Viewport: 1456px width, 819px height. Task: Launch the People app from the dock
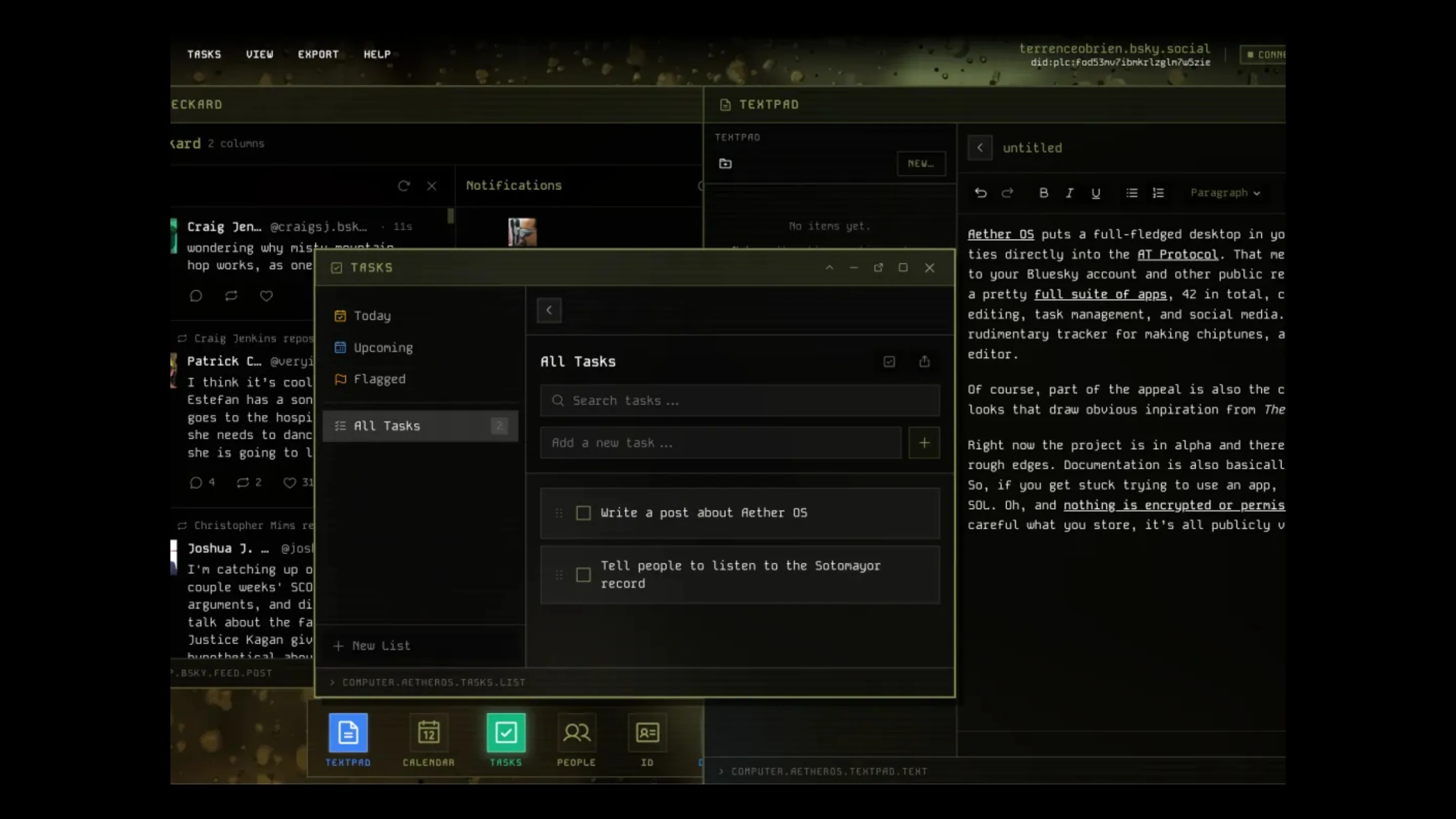(576, 733)
